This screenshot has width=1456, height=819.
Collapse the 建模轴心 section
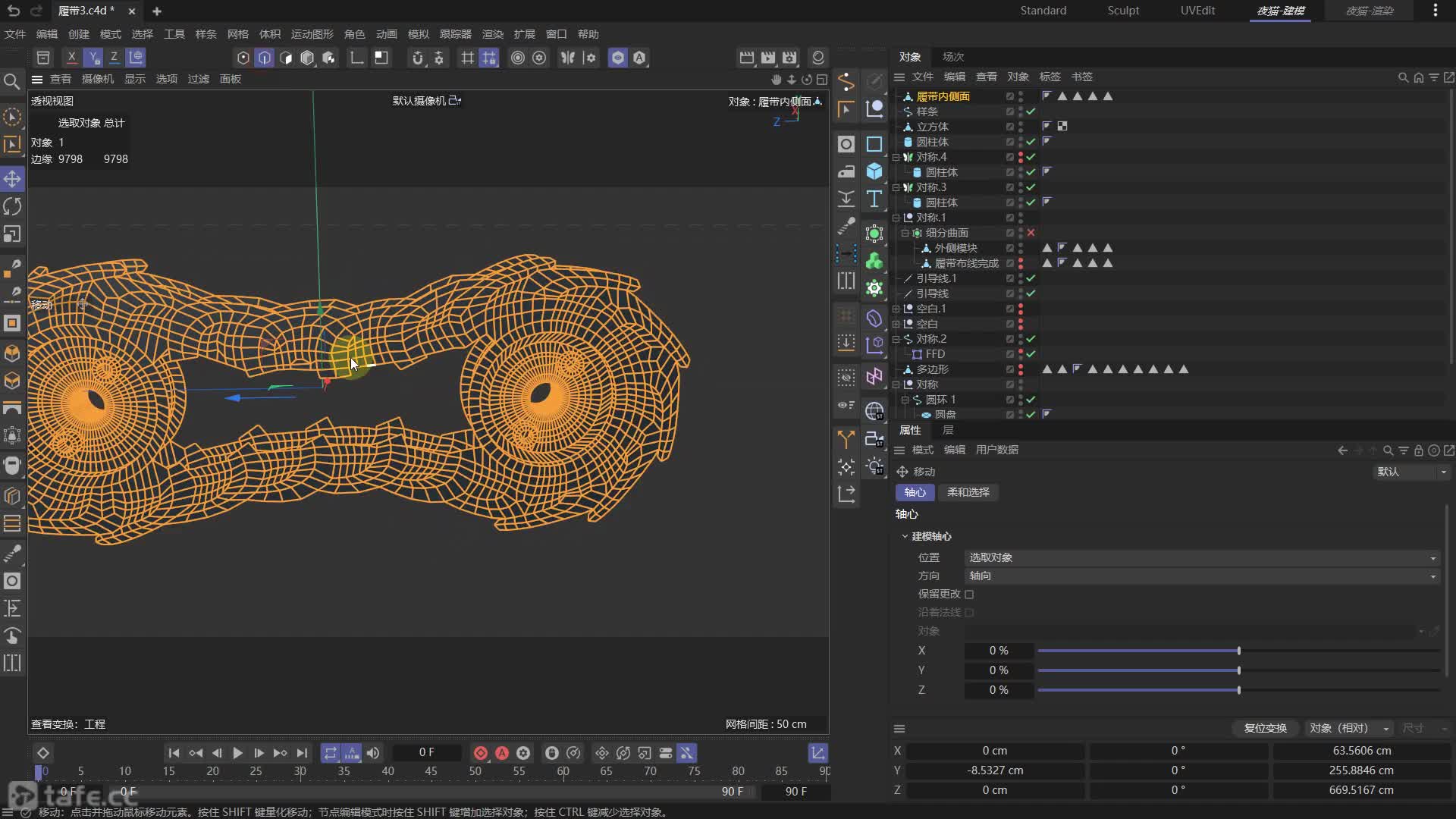pos(905,536)
